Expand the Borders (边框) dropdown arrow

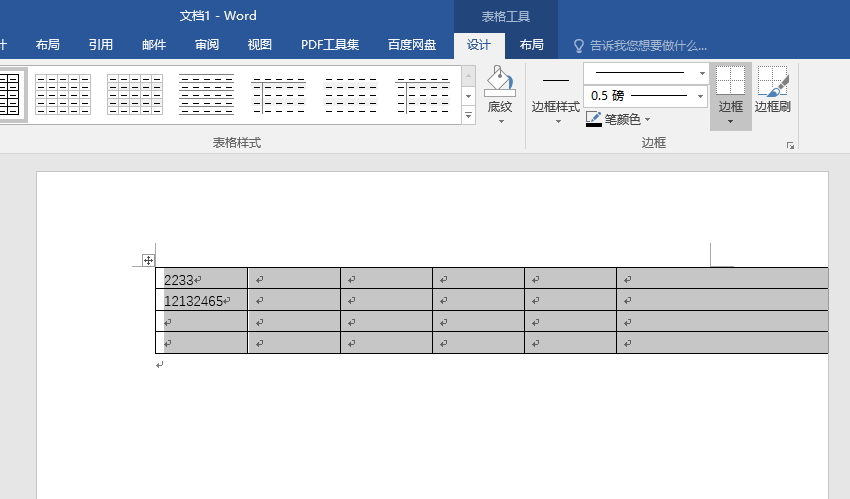(x=730, y=122)
